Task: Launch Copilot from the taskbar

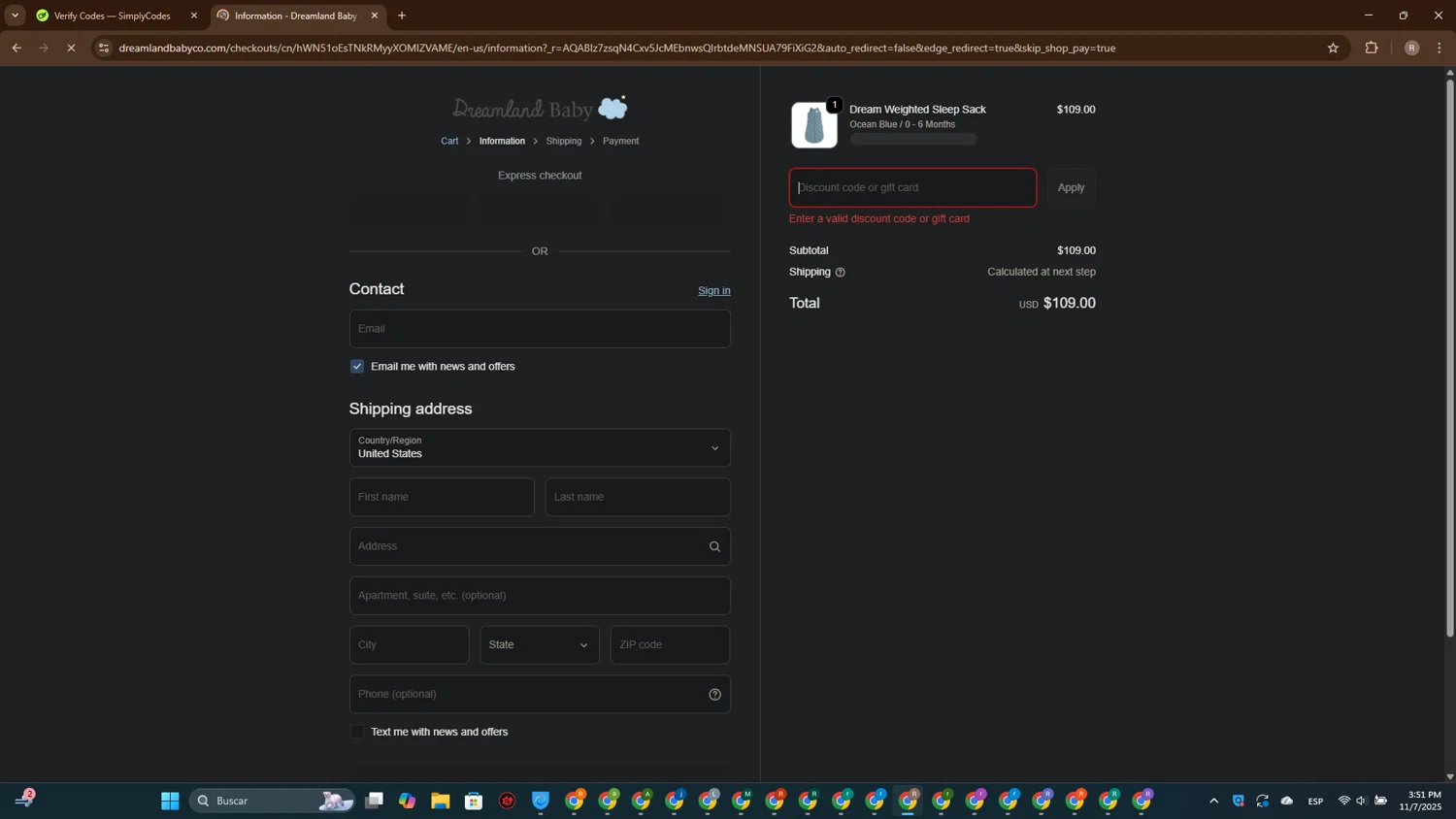Action: 407,801
